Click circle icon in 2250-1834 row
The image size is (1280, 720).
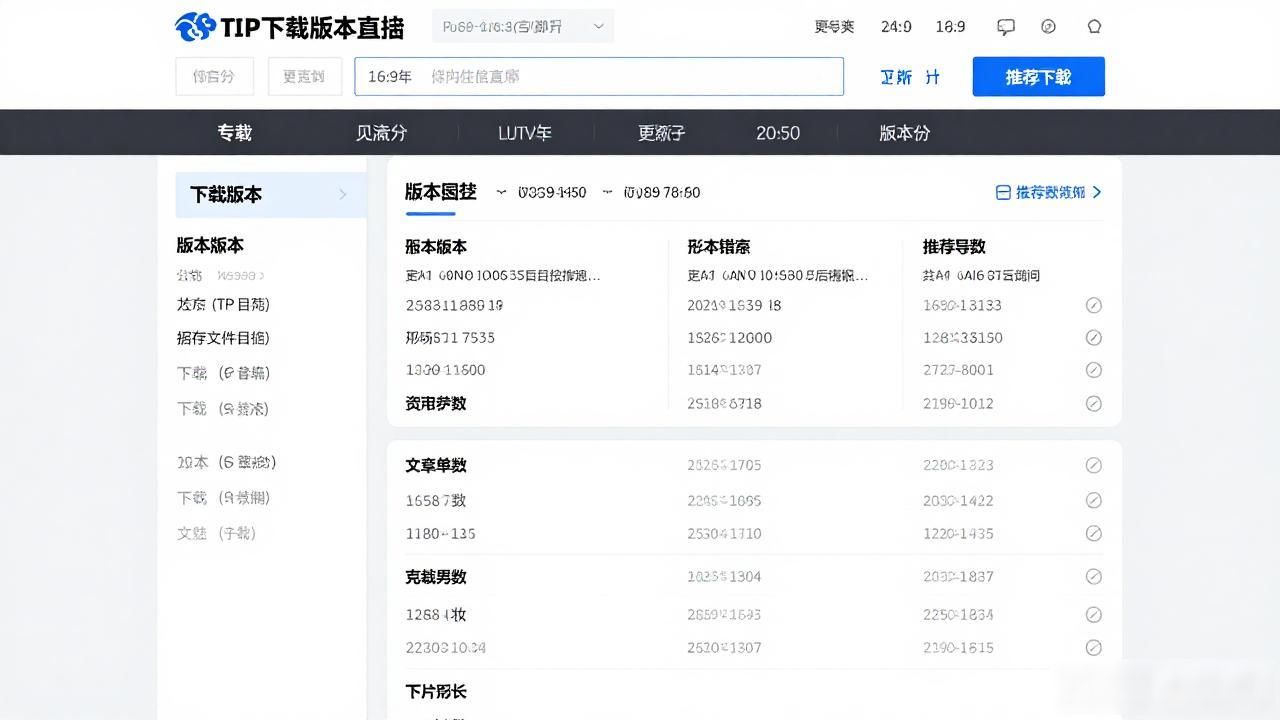[x=1094, y=614]
